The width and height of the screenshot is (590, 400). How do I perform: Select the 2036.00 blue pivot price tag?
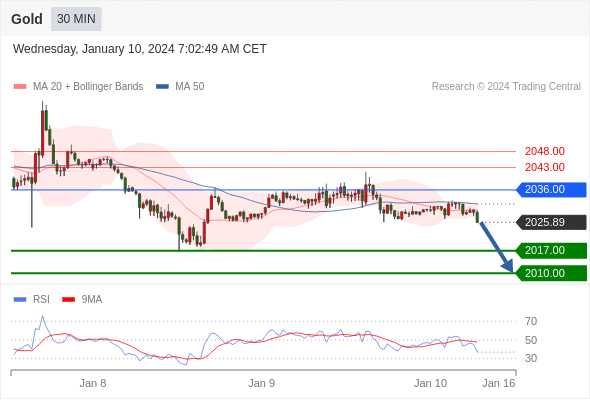[551, 189]
